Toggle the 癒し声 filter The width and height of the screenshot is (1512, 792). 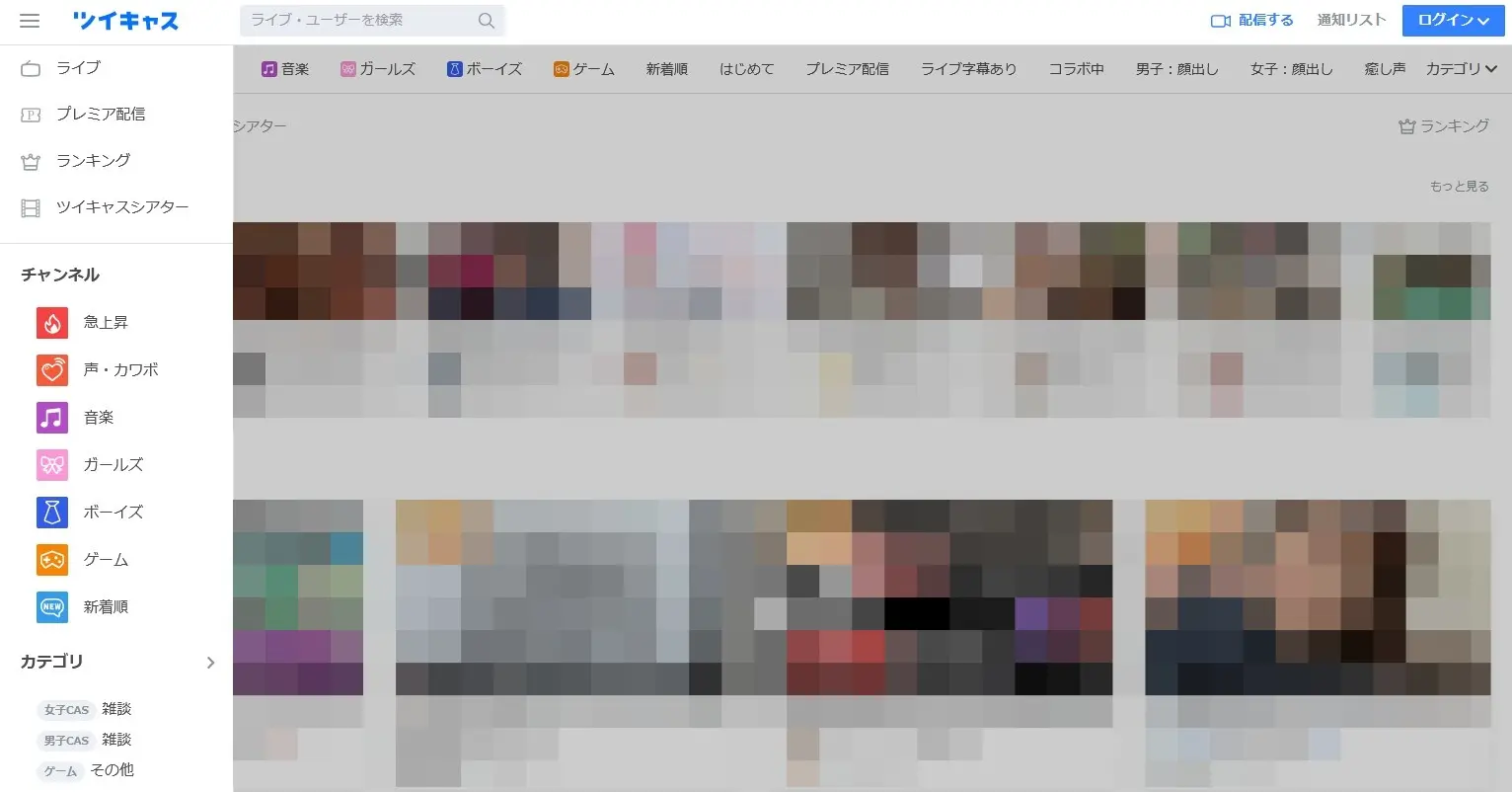[1384, 69]
